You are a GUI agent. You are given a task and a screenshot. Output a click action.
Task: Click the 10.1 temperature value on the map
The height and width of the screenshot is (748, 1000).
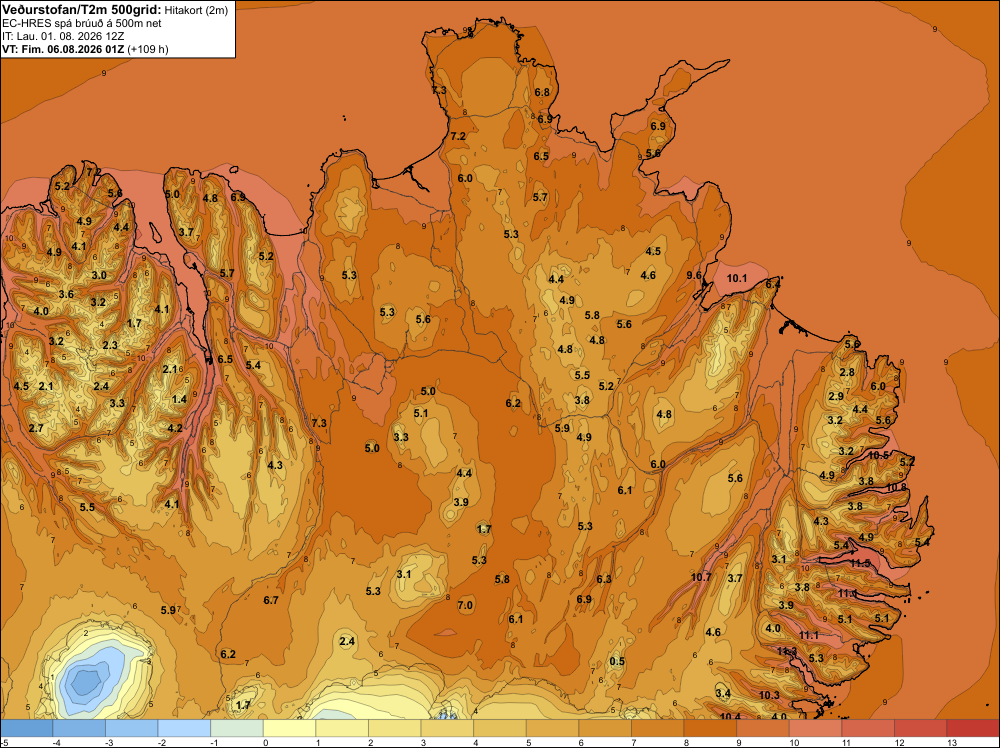click(x=737, y=278)
